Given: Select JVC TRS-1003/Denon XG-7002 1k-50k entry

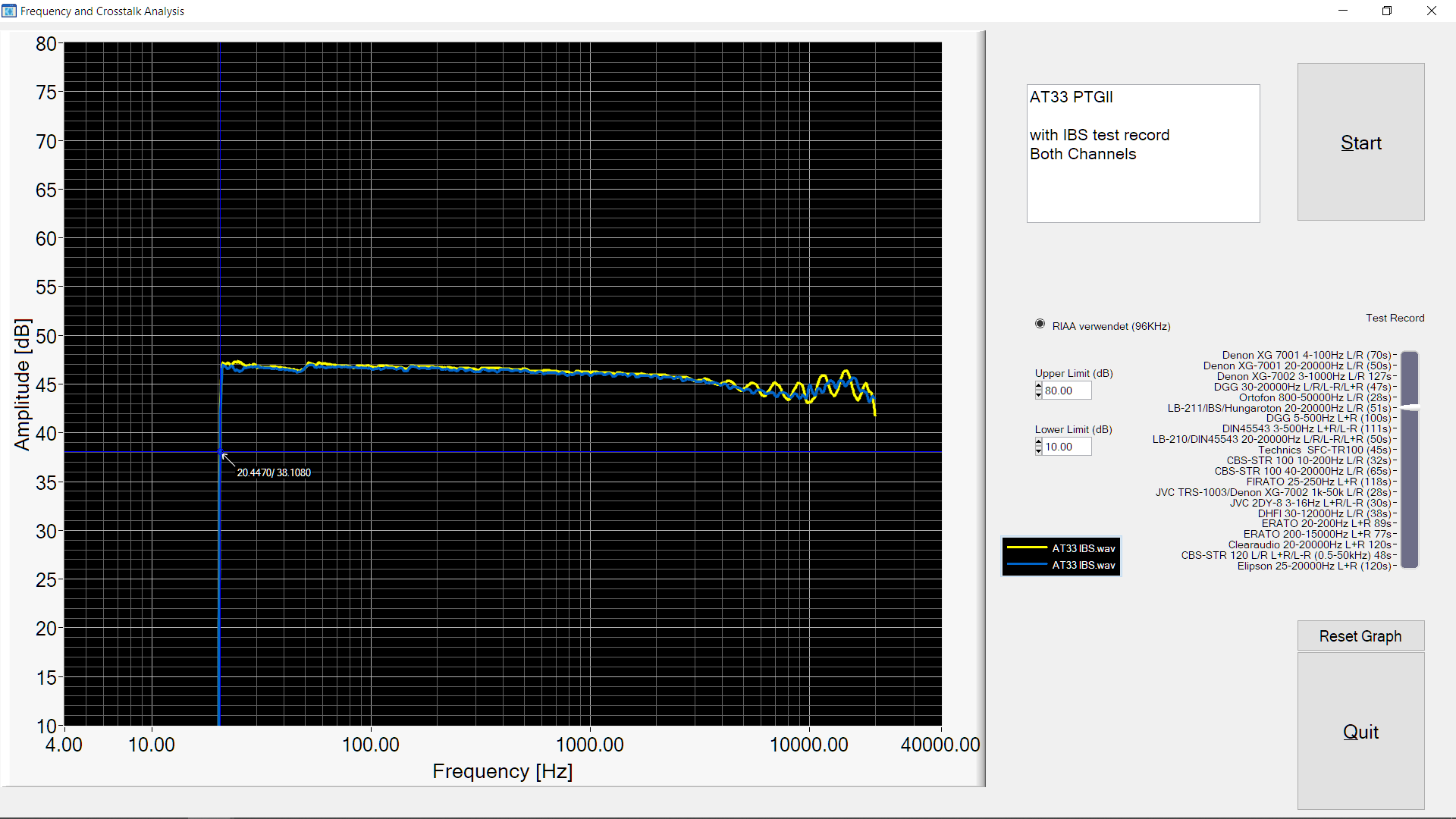Looking at the screenshot, I should 1274,492.
